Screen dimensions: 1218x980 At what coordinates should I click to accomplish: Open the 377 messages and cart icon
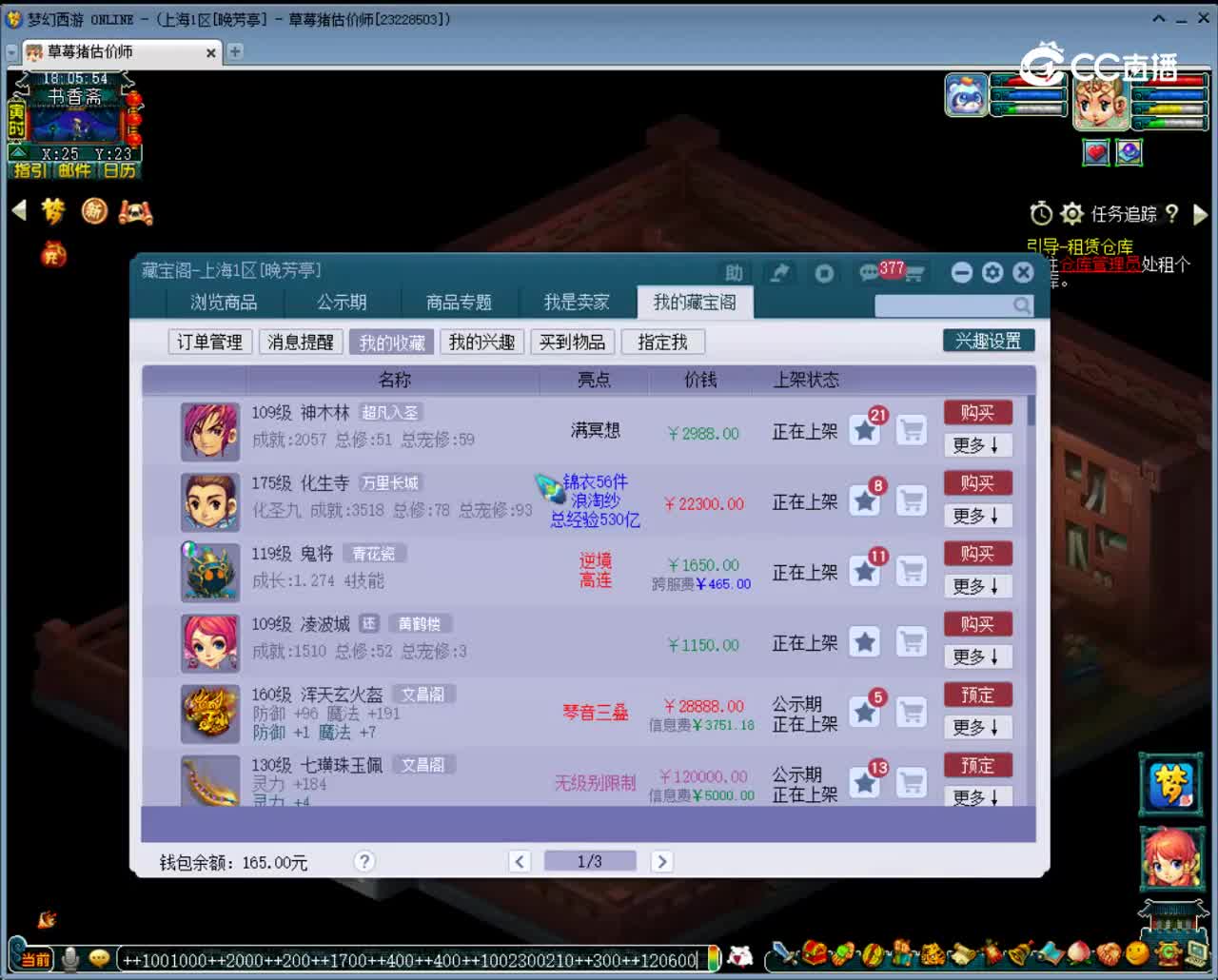pyautogui.click(x=892, y=272)
